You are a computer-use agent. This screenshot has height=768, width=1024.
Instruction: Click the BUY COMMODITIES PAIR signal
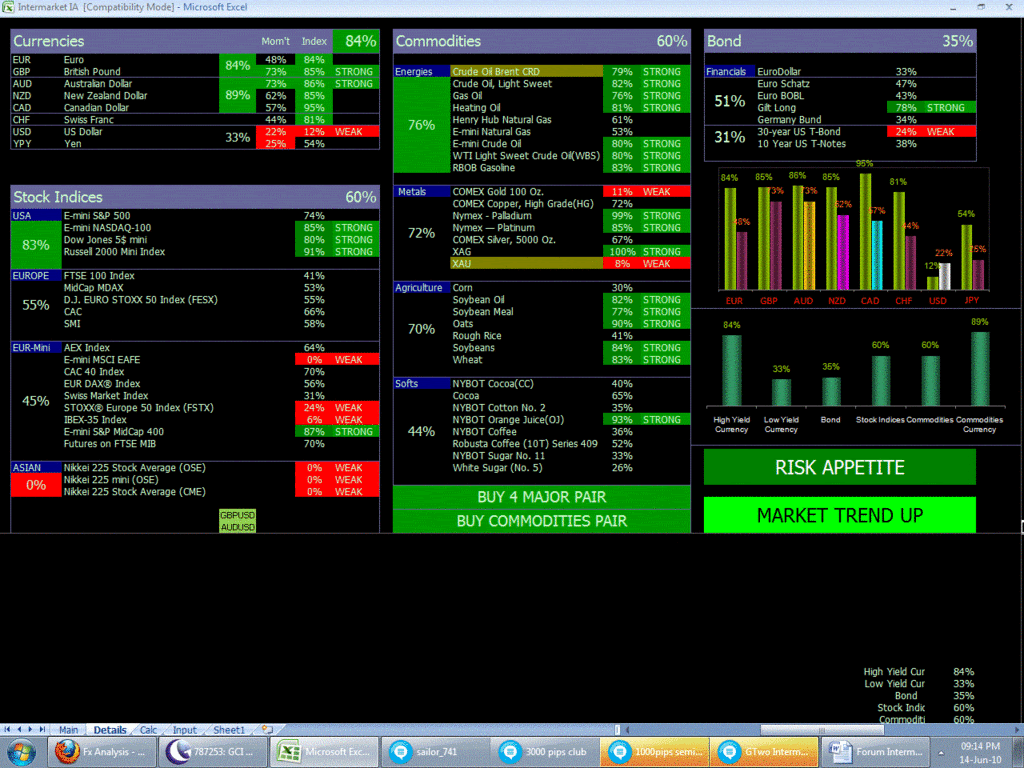coord(541,521)
